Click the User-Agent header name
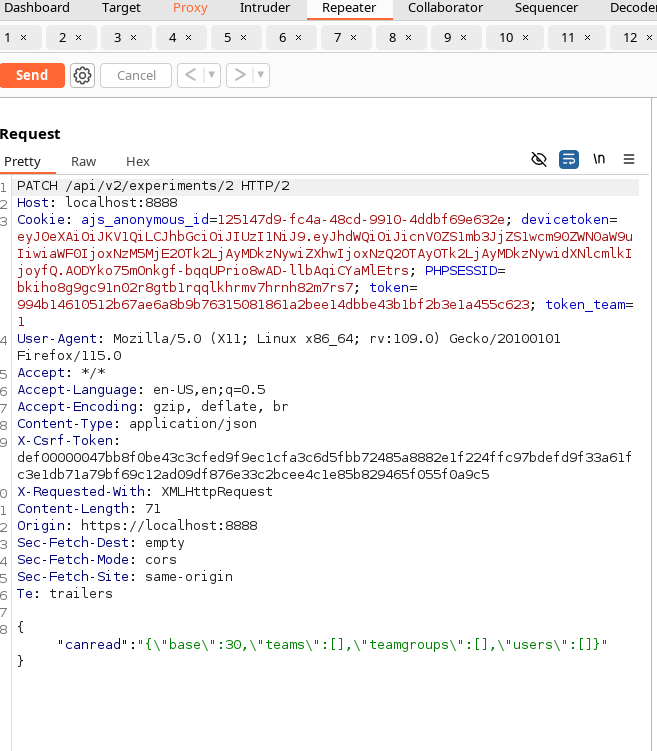Image resolution: width=657 pixels, height=751 pixels. 57,339
